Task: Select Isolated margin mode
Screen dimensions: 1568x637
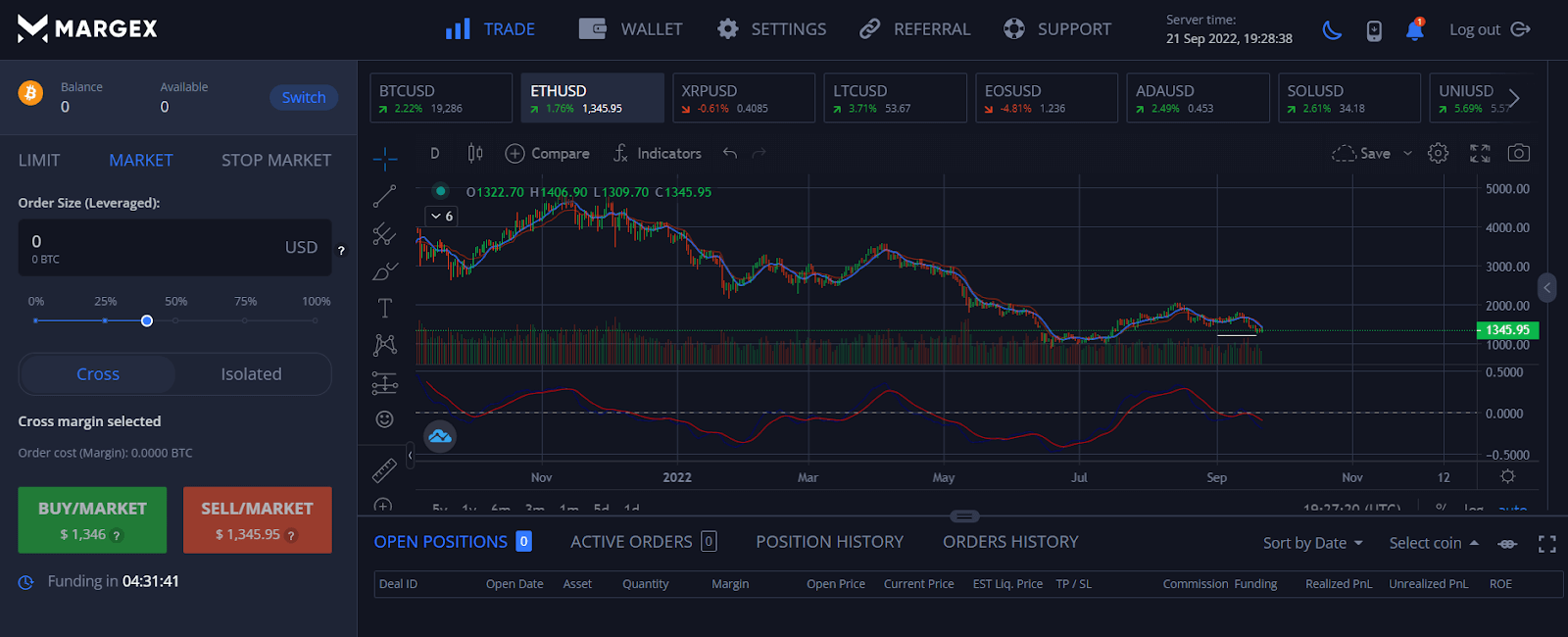Action: tap(251, 374)
